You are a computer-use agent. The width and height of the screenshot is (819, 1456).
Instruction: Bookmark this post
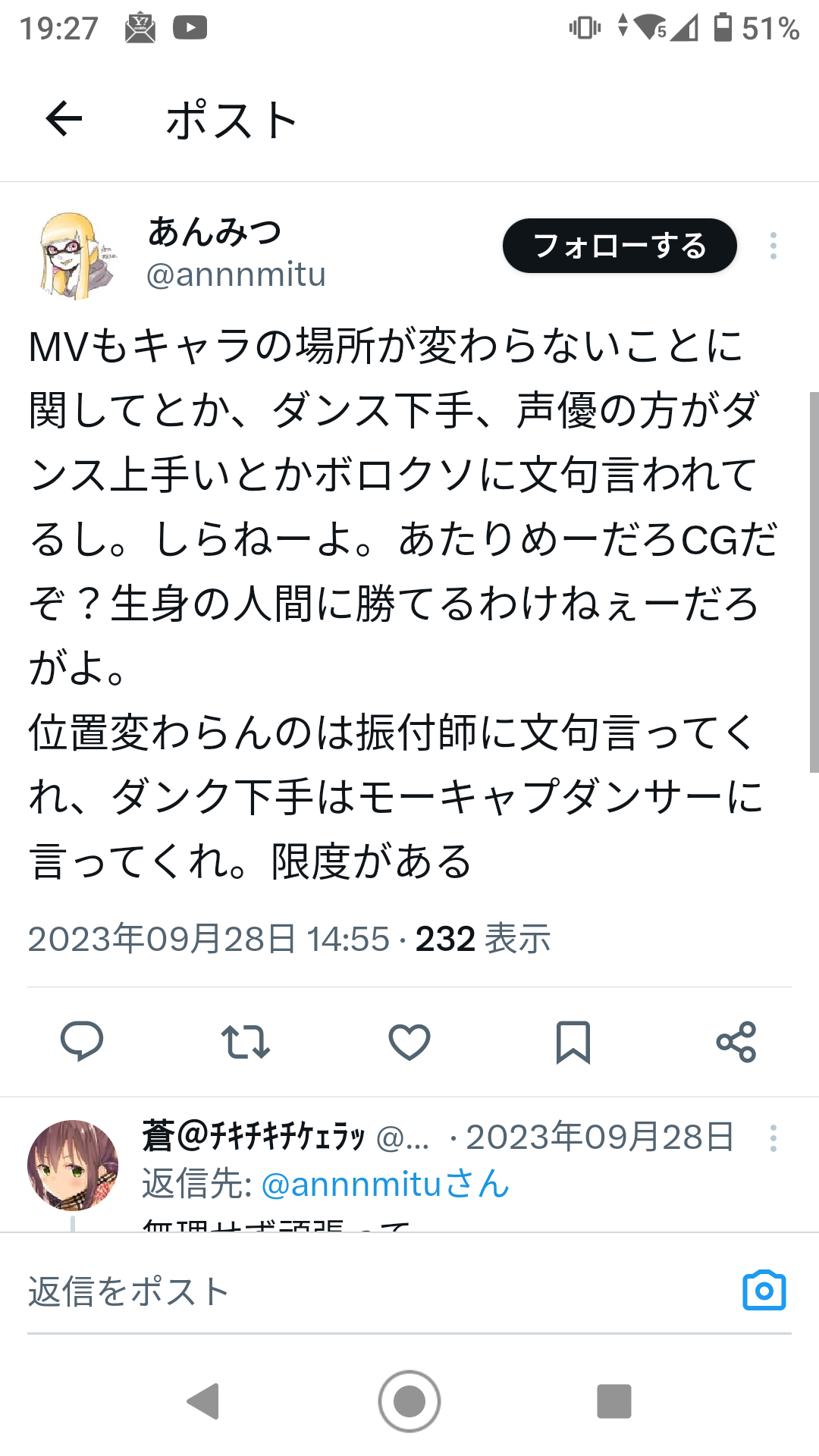tap(573, 1041)
